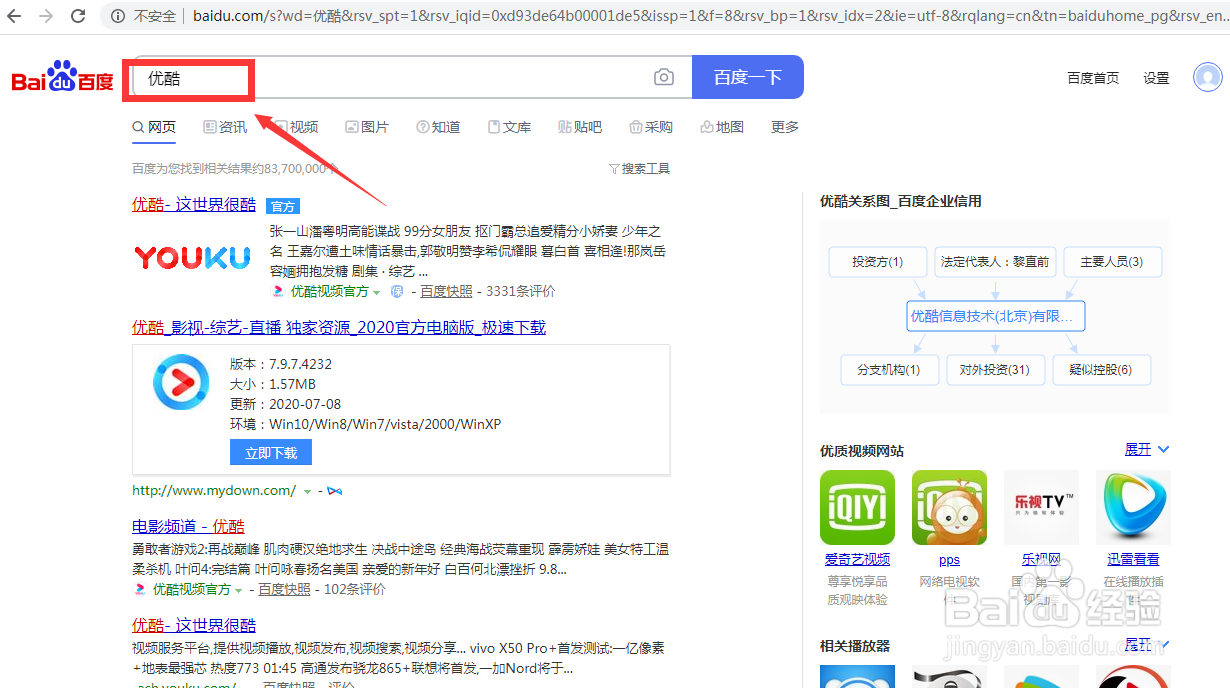This screenshot has width=1230, height=688.
Task: Expand the 相关播放器 展开 link
Action: 1146,645
